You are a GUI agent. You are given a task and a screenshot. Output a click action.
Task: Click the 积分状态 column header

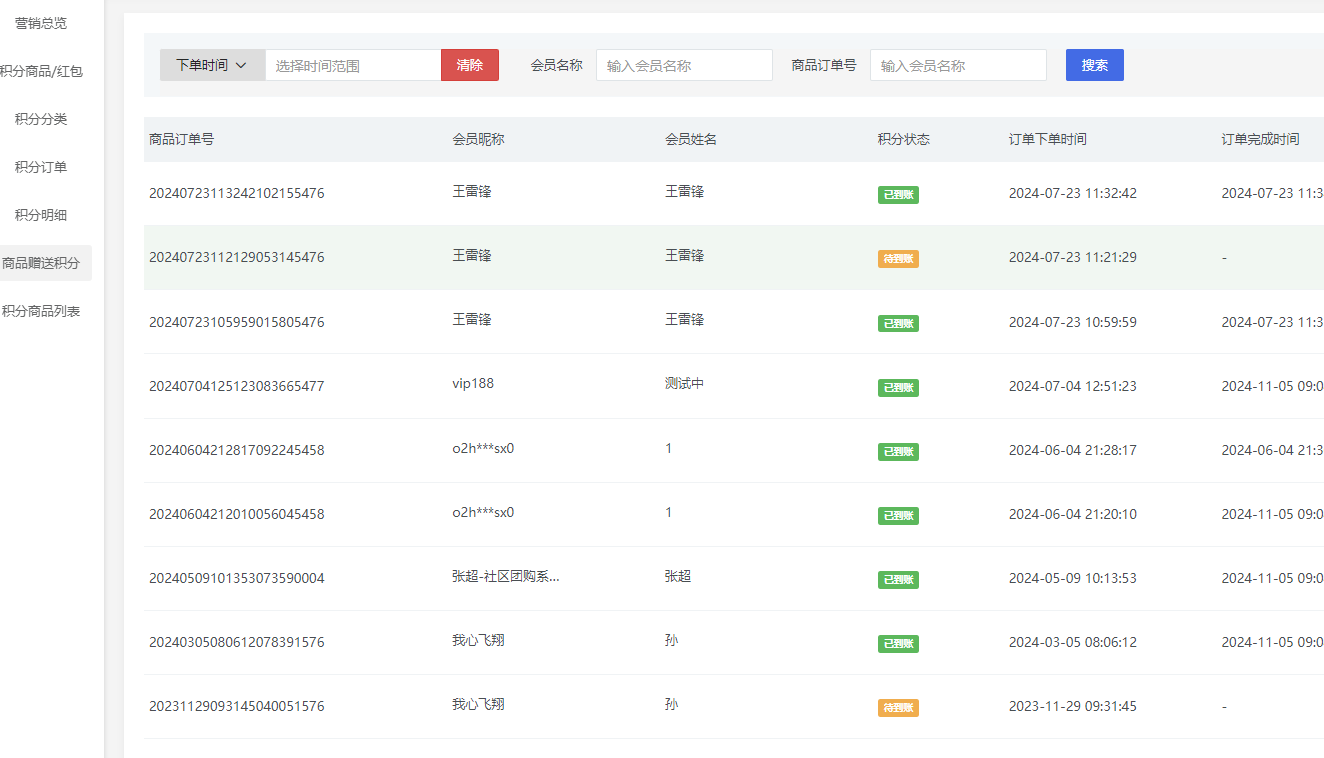[x=903, y=140]
